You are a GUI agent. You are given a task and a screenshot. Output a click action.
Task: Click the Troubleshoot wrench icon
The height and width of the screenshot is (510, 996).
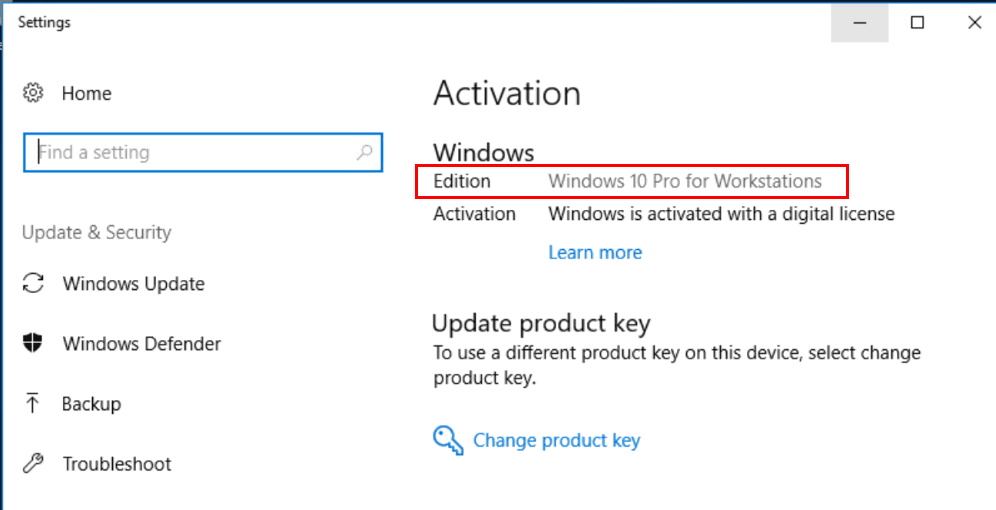click(33, 464)
